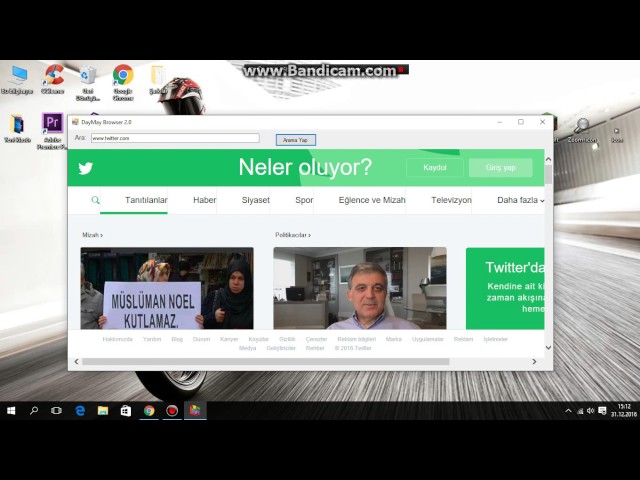Screen dimensions: 640x480
Task: Switch to the Haber tab
Action: point(204,200)
